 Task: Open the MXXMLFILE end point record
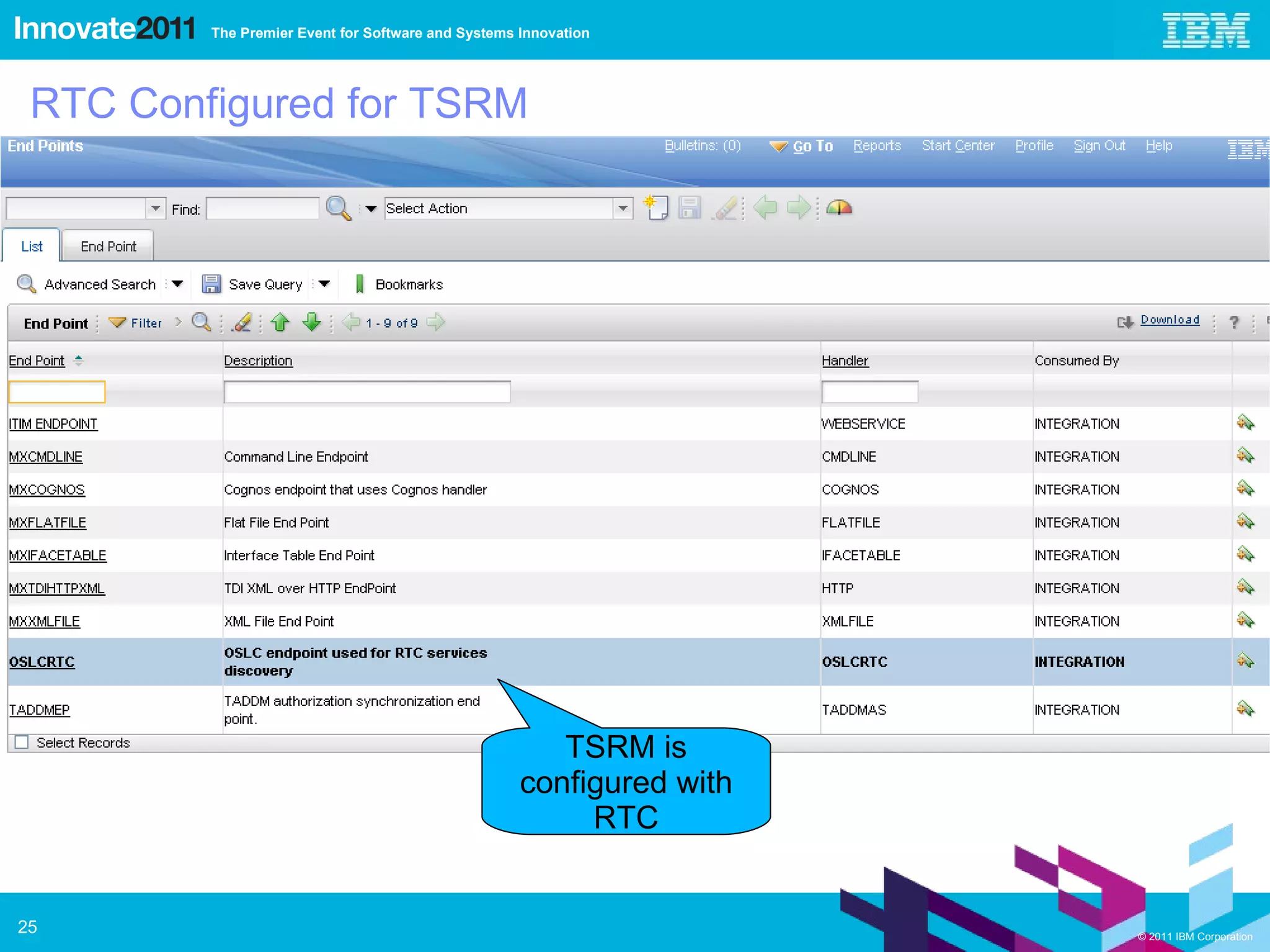pos(45,621)
